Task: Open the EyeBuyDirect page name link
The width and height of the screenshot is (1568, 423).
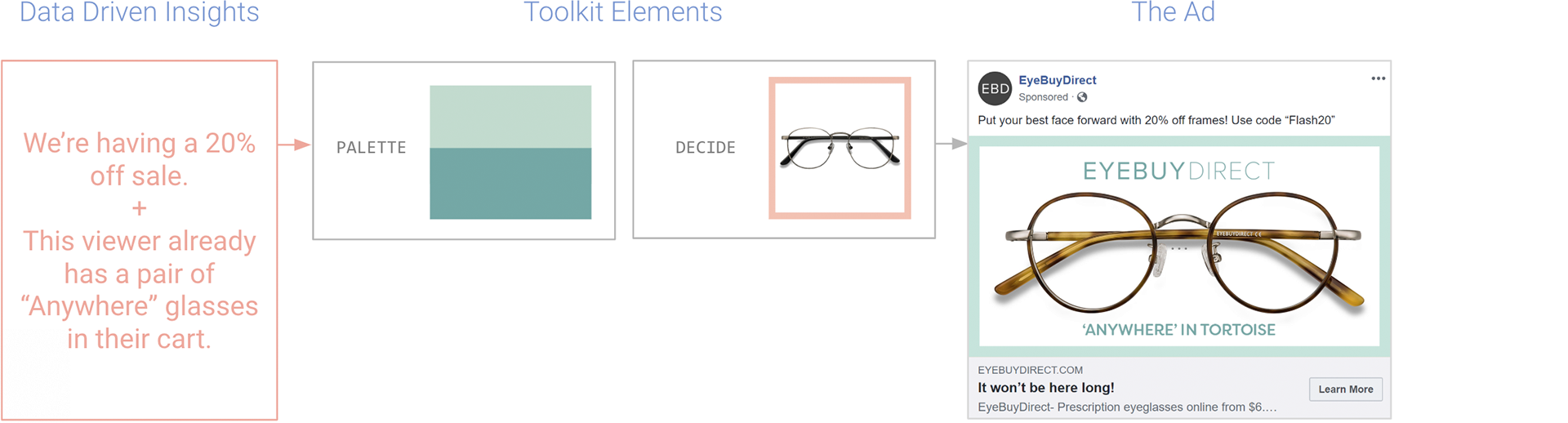Action: coord(1057,80)
